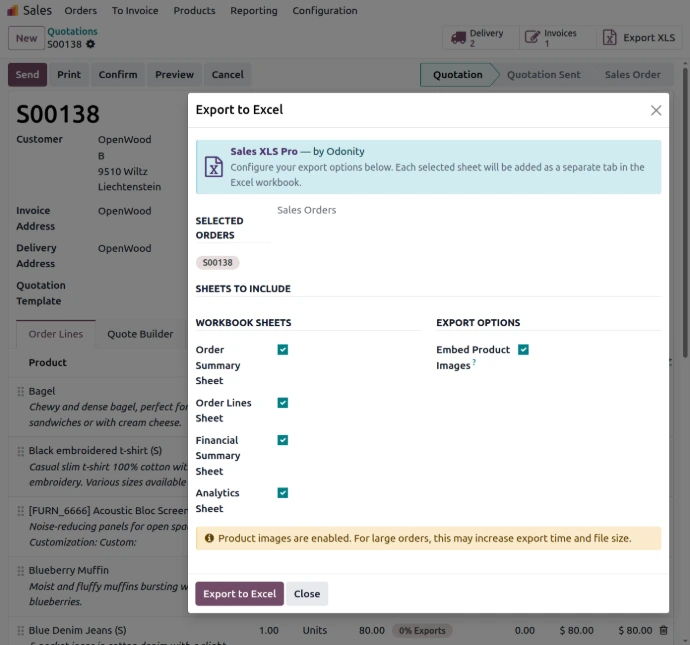690x645 pixels.
Task: Open the Invoices pencil icon button
Action: pos(532,37)
